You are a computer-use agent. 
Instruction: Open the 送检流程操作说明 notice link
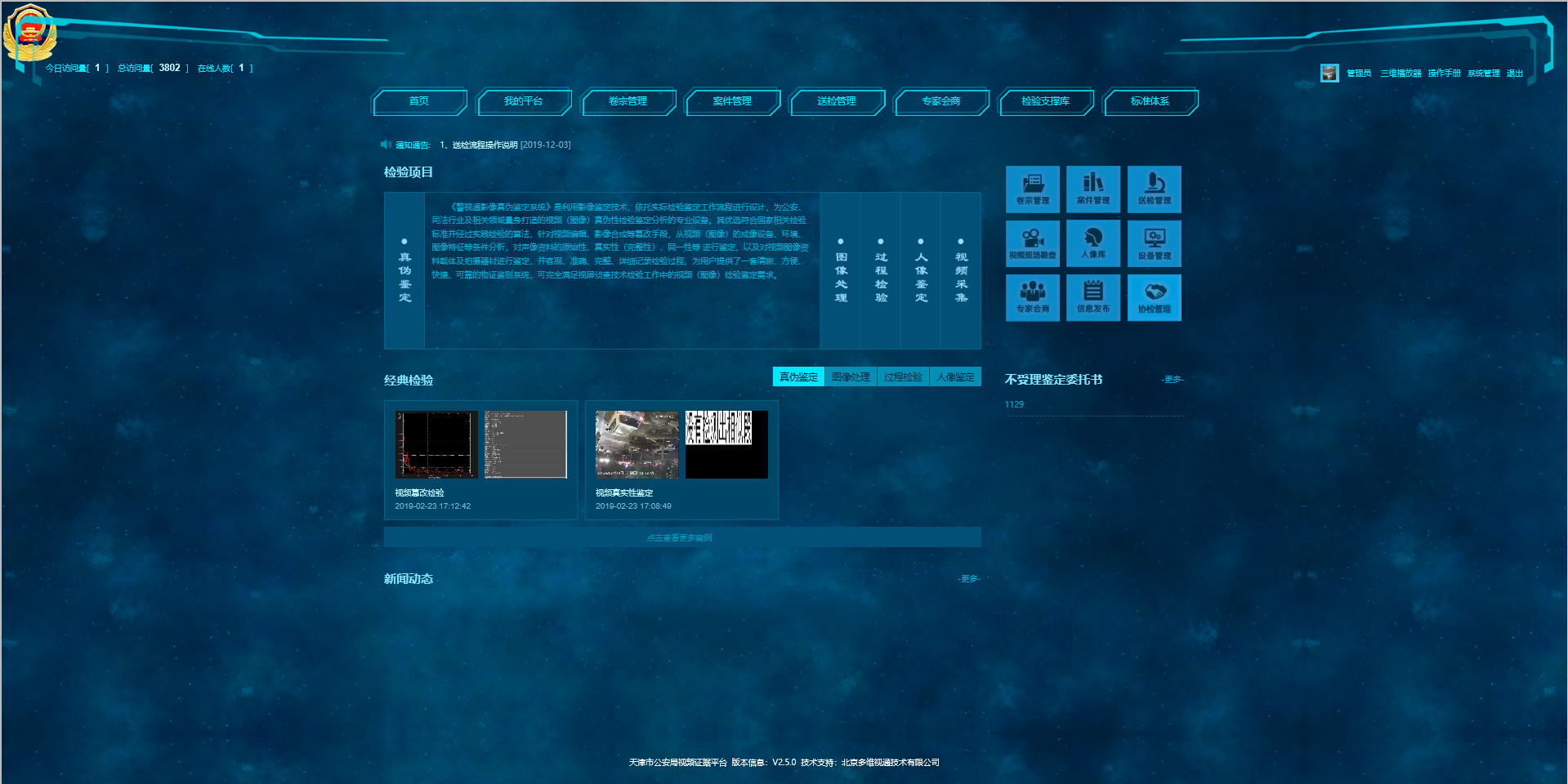(488, 144)
